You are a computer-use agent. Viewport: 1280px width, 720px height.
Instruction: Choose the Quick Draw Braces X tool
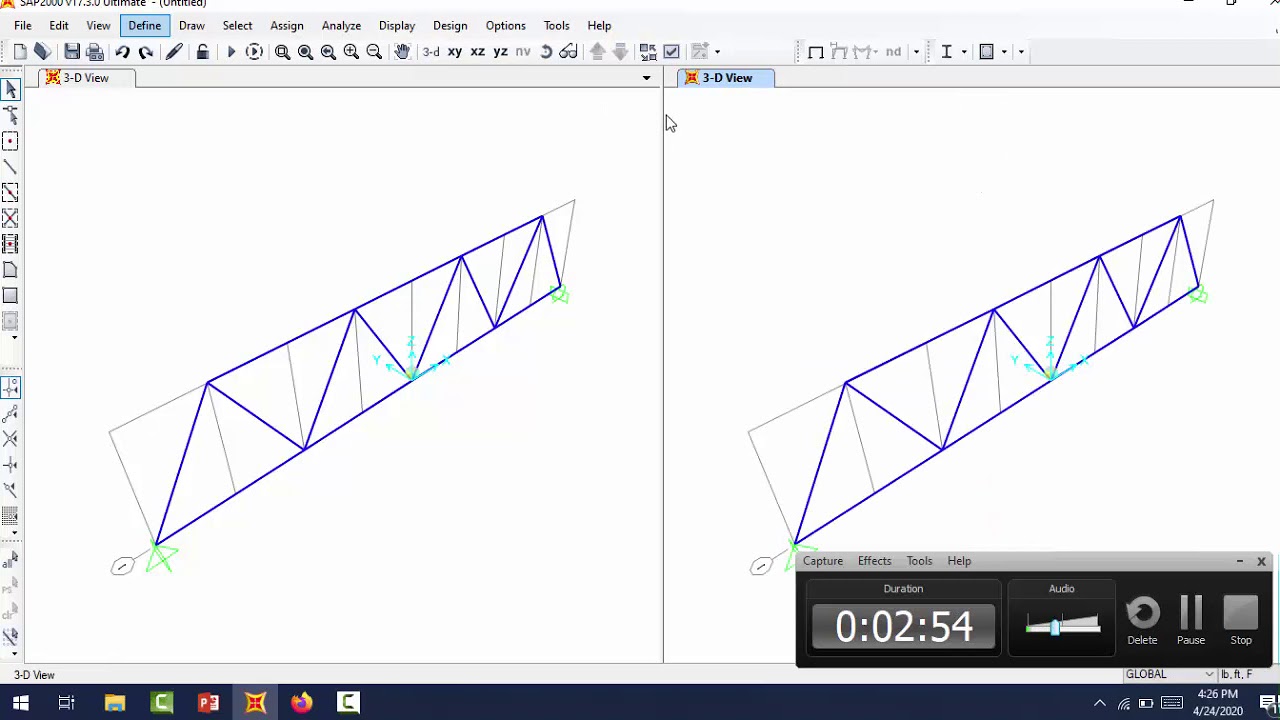pos(10,218)
